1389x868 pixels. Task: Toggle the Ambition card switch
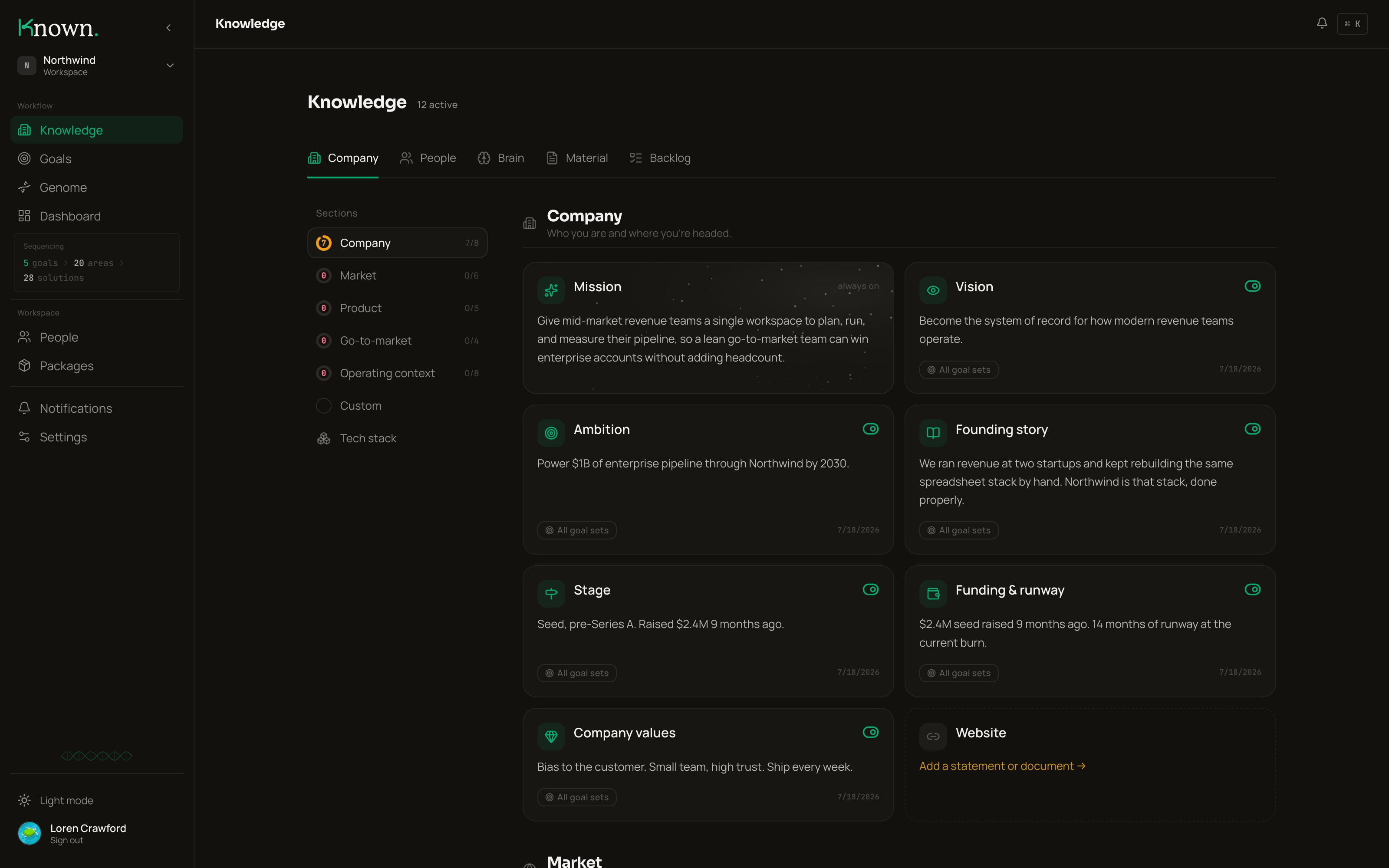871,429
